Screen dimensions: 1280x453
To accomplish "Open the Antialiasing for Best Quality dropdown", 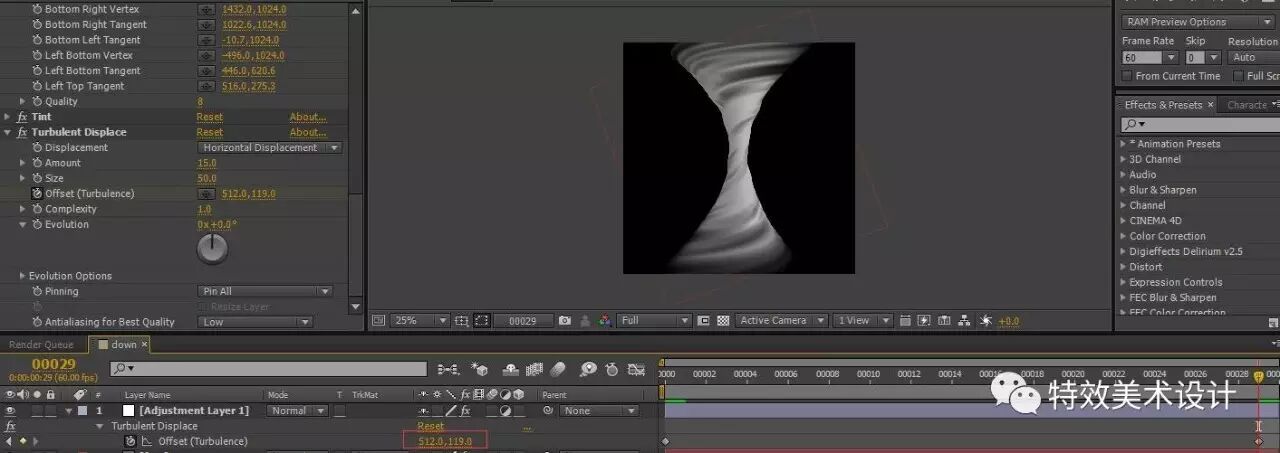I will coord(255,322).
